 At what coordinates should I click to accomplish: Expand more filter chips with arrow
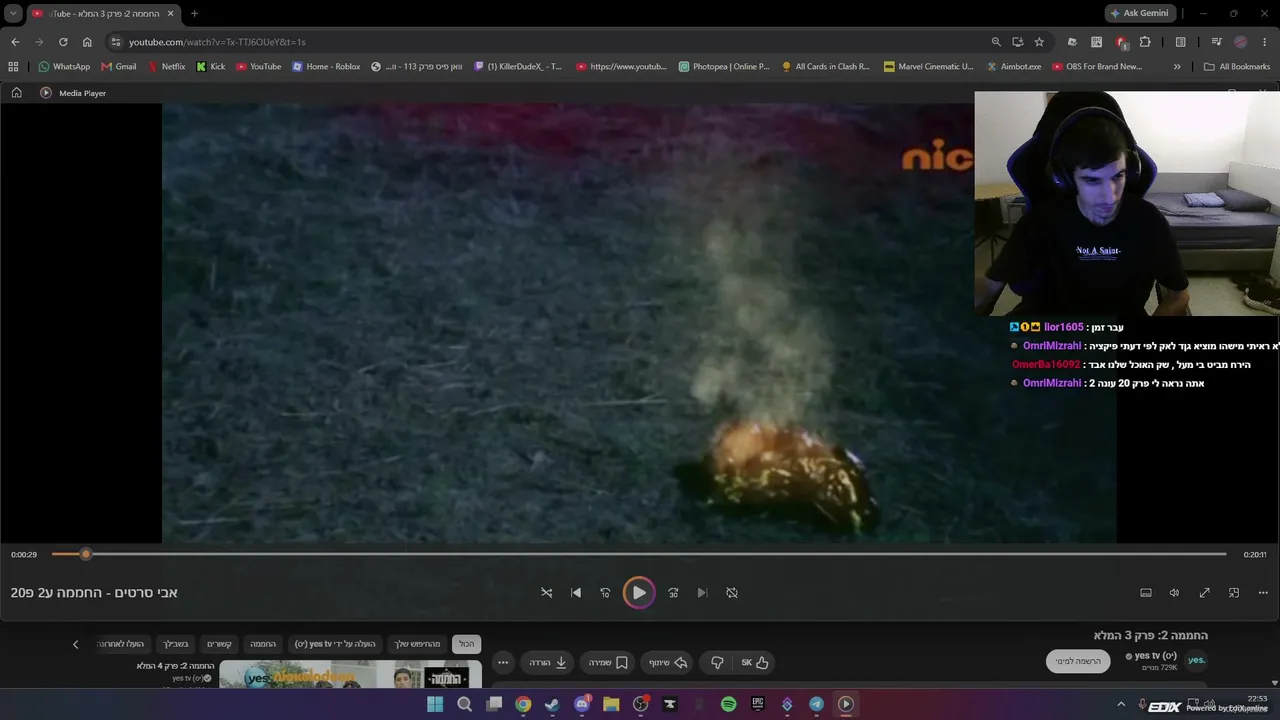(75, 644)
